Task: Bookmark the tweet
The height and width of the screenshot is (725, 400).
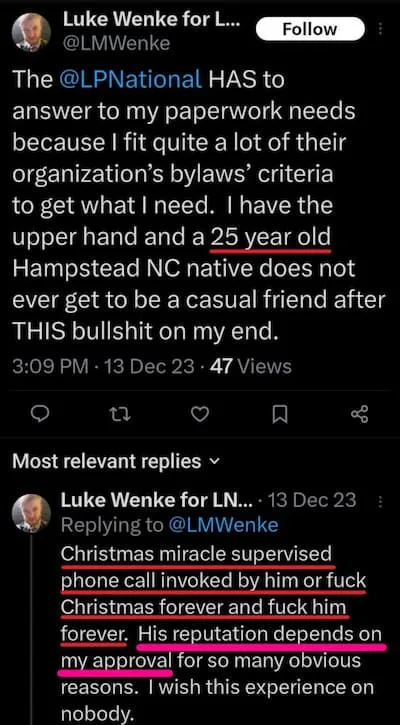Action: pyautogui.click(x=280, y=415)
